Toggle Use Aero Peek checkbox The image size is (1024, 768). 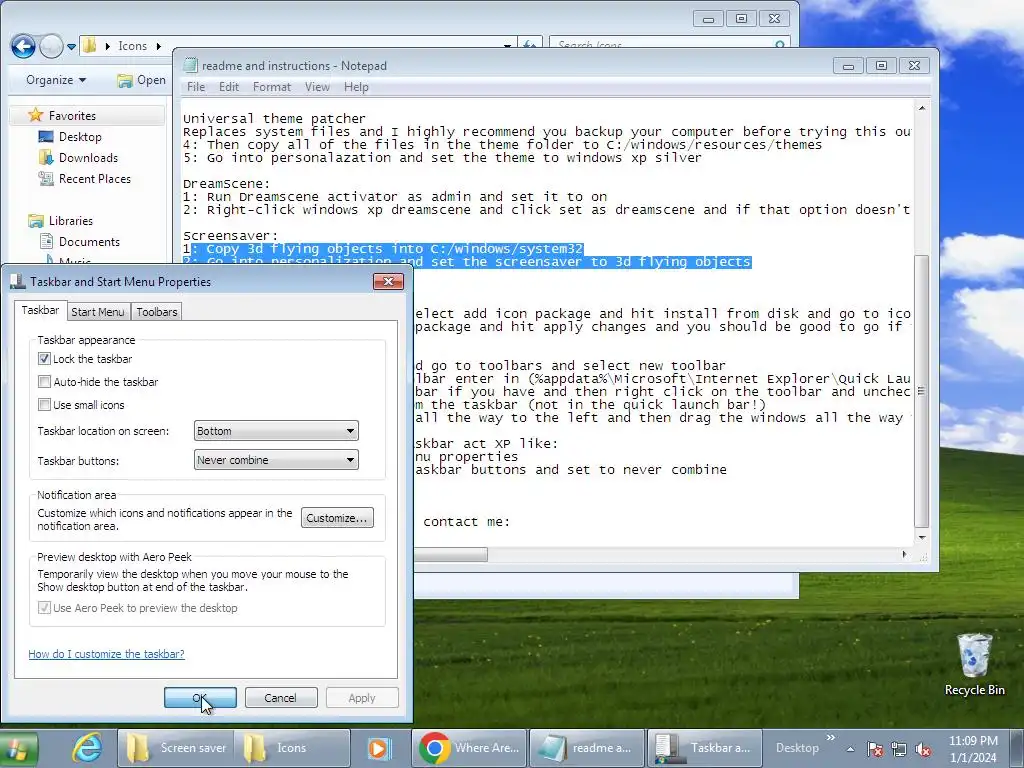coord(44,607)
